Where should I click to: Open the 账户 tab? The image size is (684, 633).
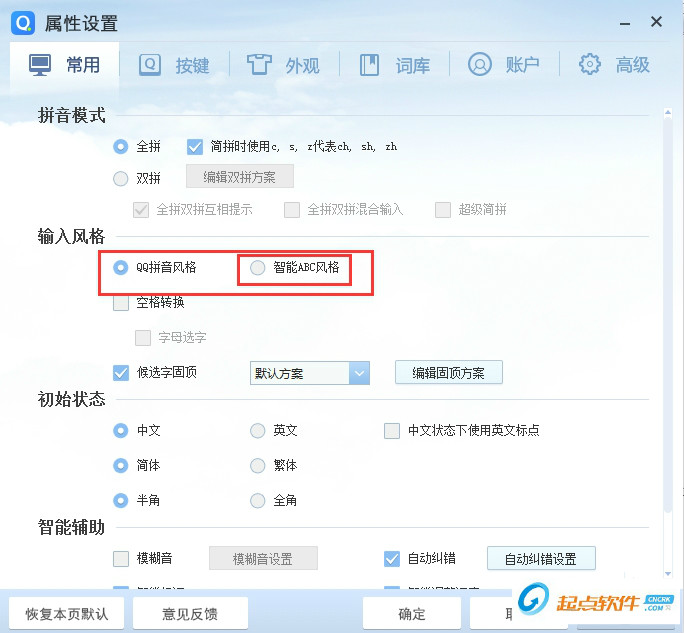(x=523, y=65)
